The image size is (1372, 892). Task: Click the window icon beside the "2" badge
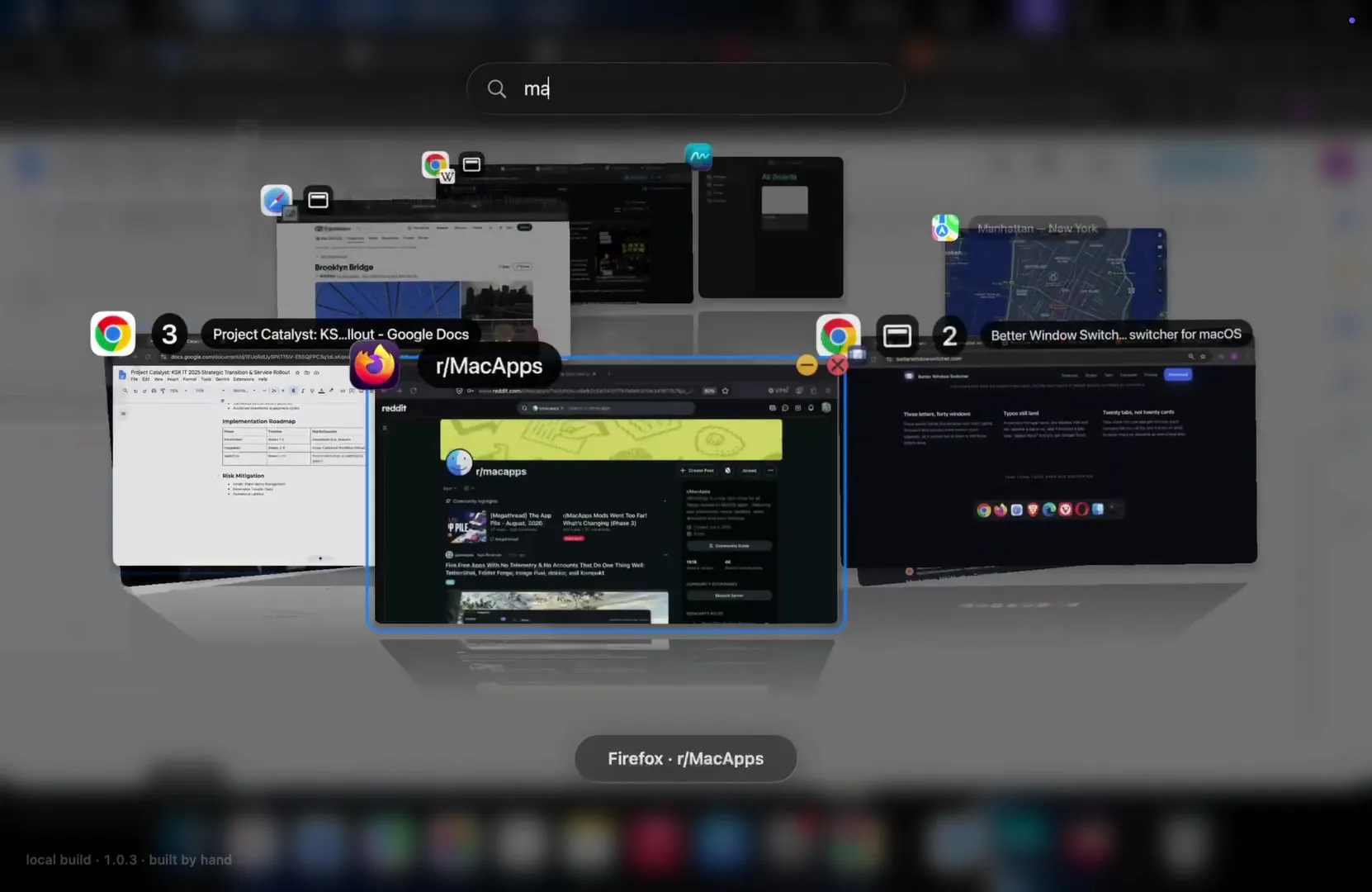[897, 336]
